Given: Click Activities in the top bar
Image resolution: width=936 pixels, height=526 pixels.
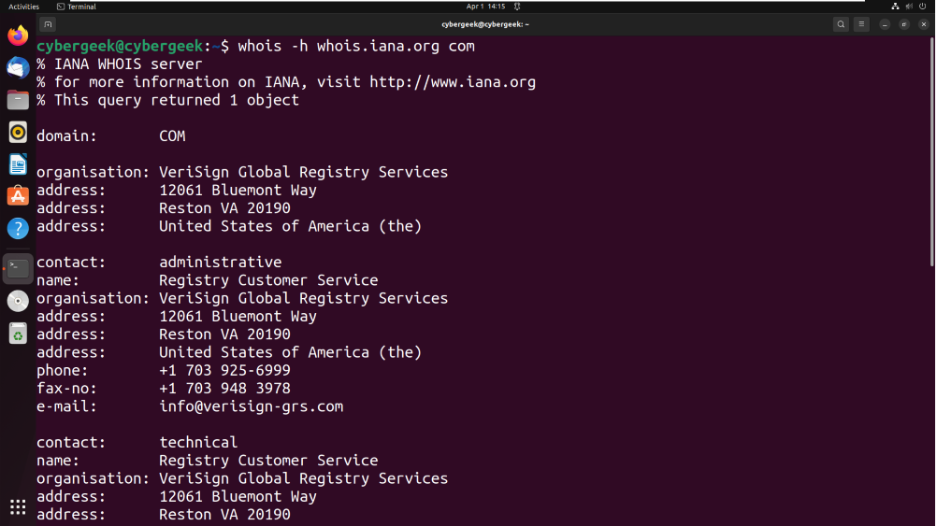Looking at the screenshot, I should pyautogui.click(x=24, y=6).
